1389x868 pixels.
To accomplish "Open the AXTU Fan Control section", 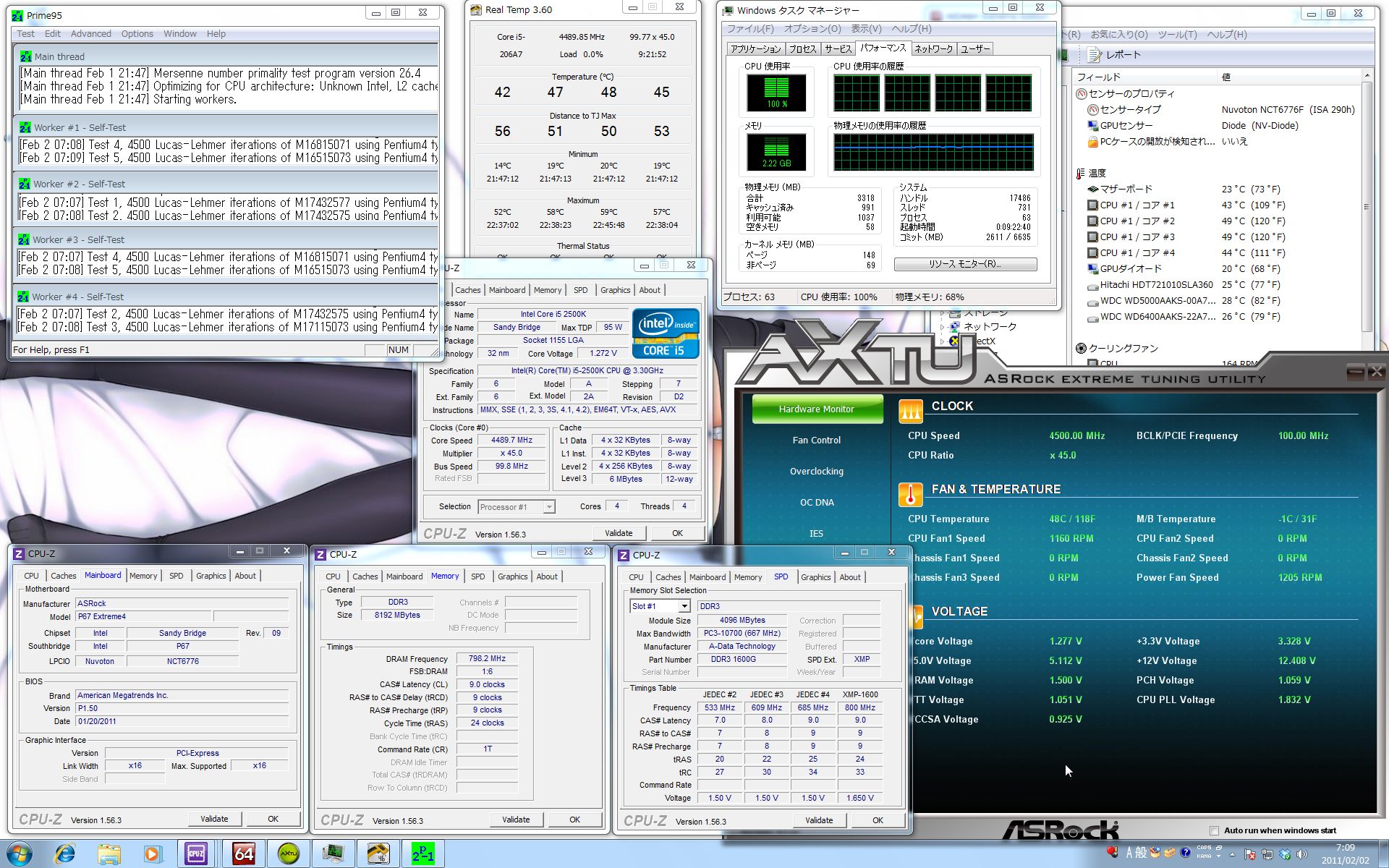I will [x=817, y=440].
